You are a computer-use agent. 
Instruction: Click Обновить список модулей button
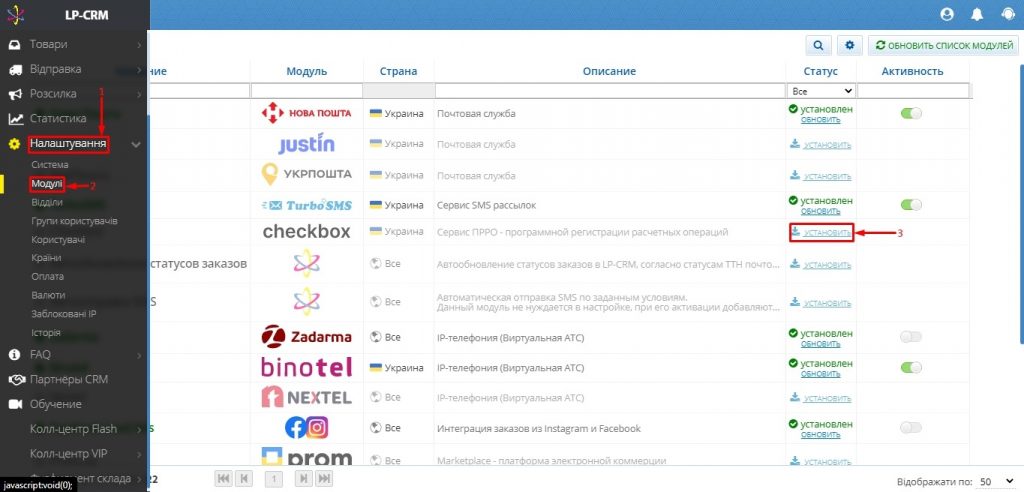coord(943,45)
